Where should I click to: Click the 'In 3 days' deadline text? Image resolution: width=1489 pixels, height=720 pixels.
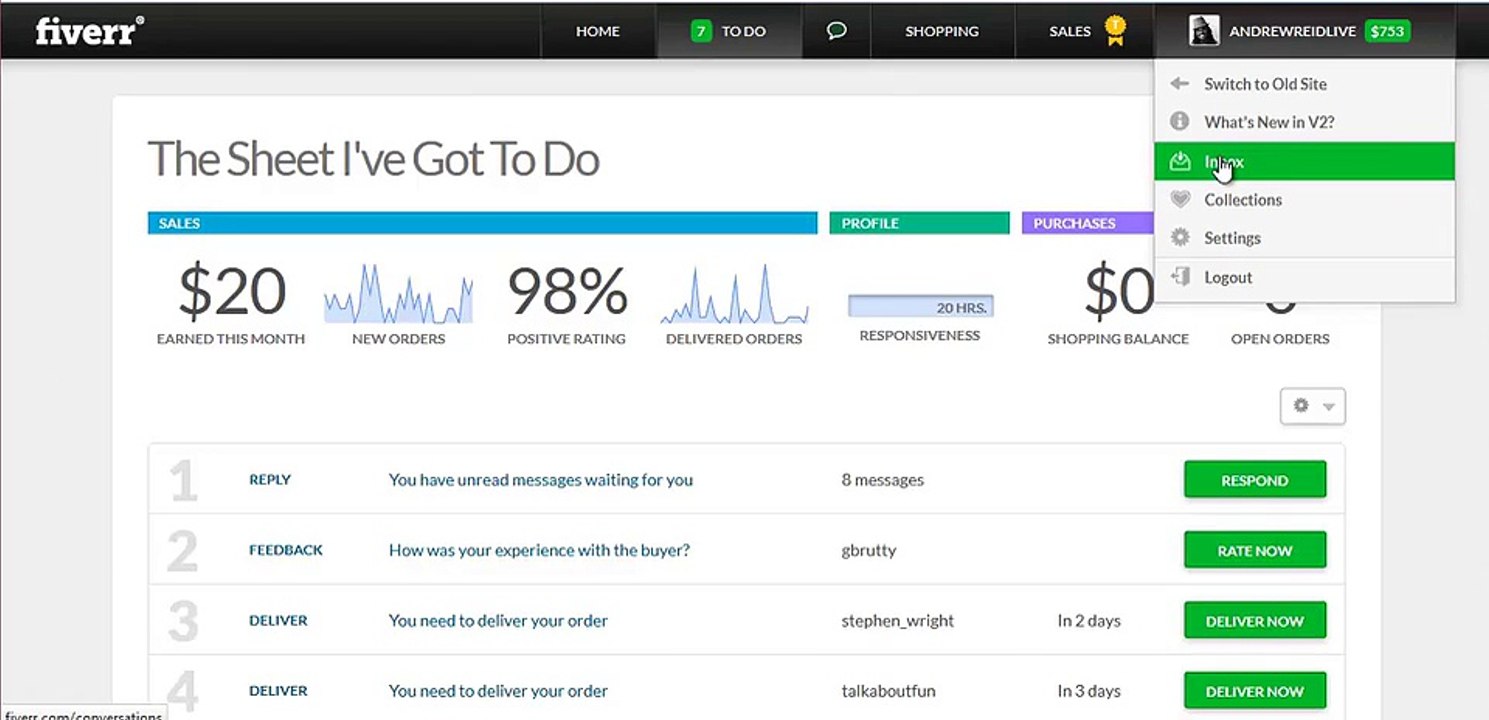1089,691
